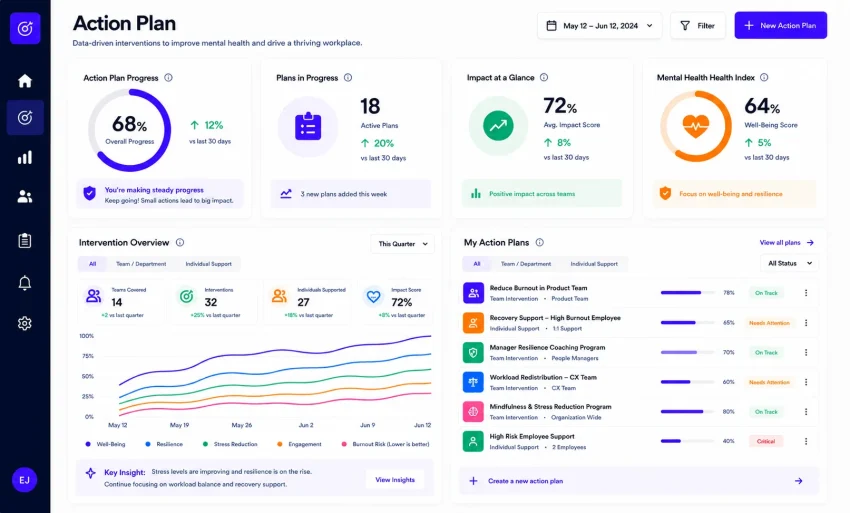
Task: Toggle the Stress Reduction legend series
Action: click(x=230, y=444)
